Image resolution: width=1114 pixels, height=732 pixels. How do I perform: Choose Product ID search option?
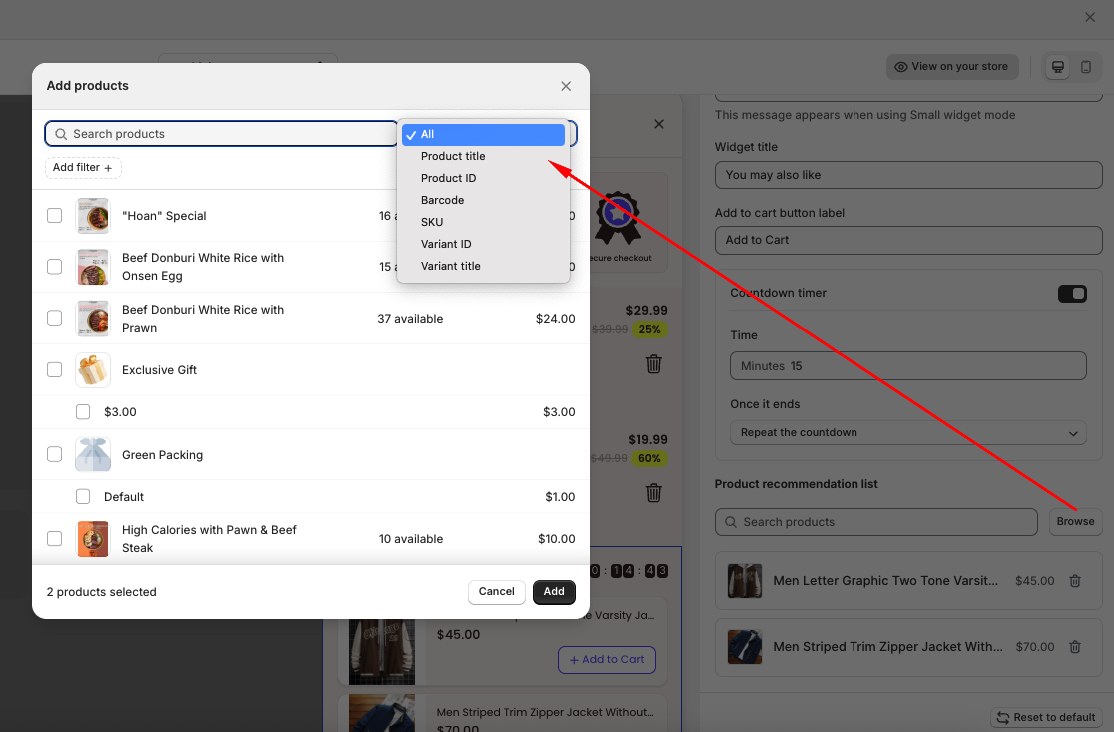point(483,178)
